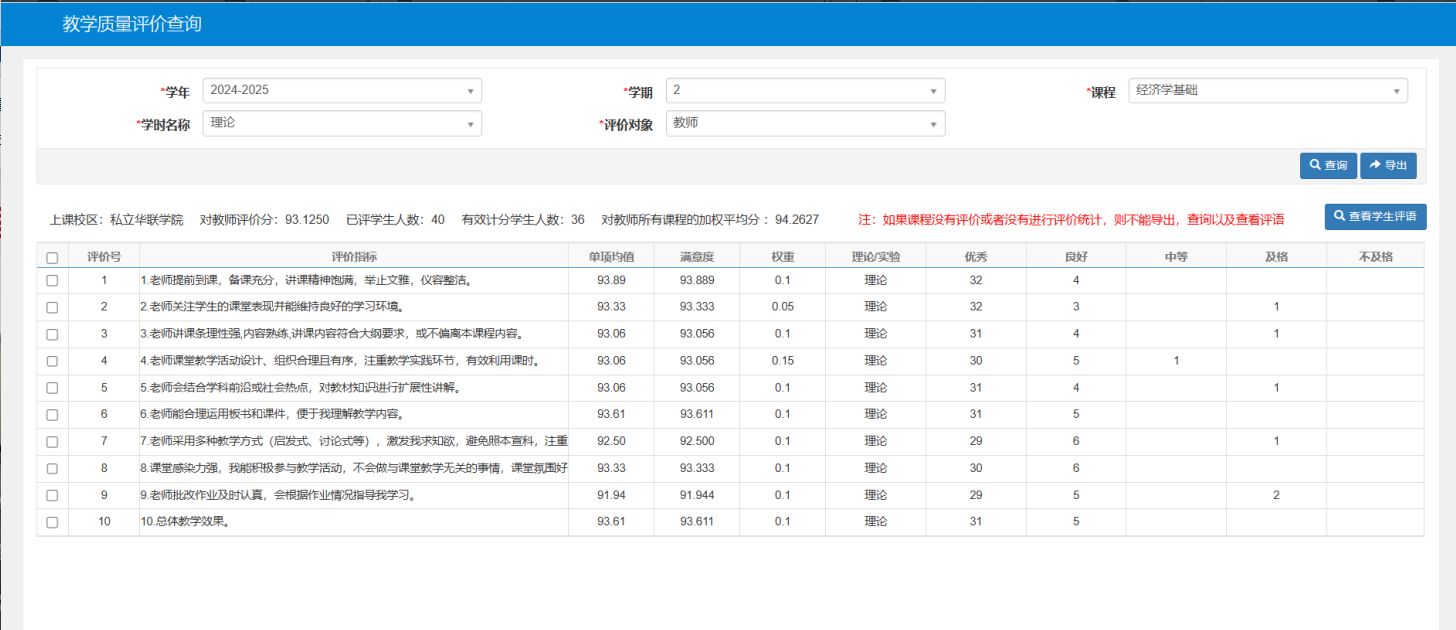The width and height of the screenshot is (1456, 630).
Task: Click the 权重 column header
Action: click(x=782, y=256)
